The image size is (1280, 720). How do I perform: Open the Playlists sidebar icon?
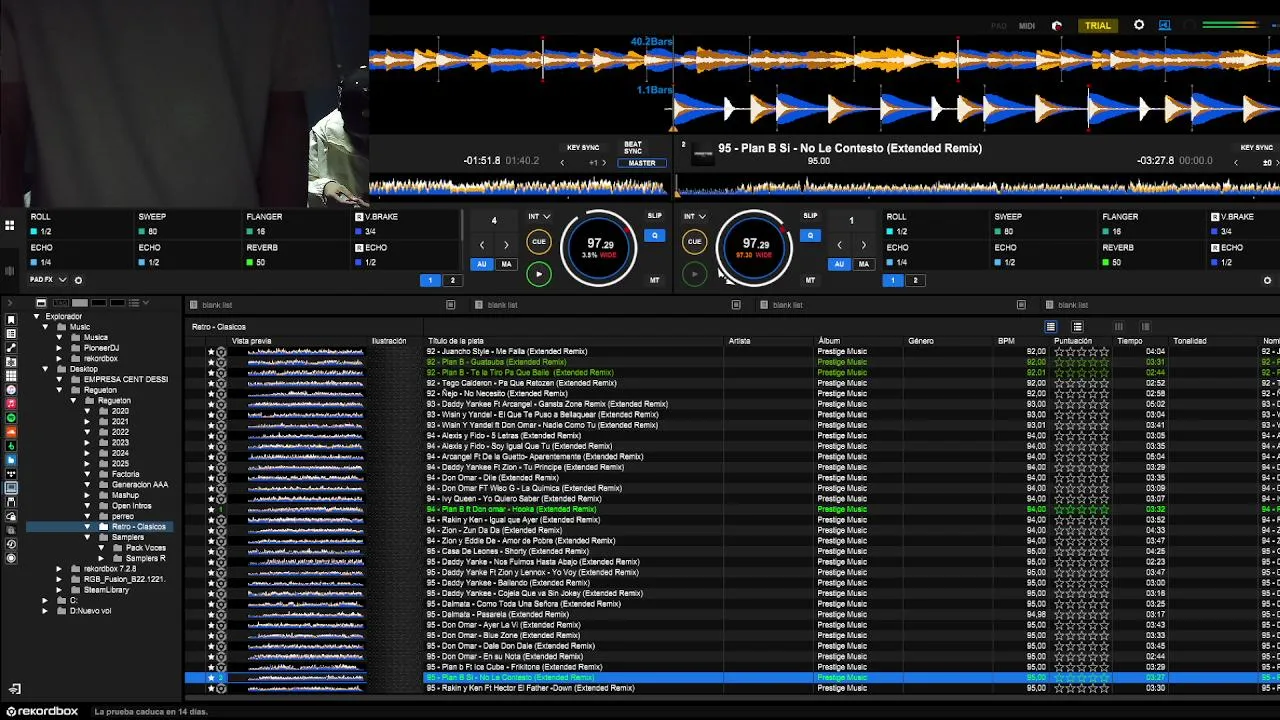(x=11, y=334)
